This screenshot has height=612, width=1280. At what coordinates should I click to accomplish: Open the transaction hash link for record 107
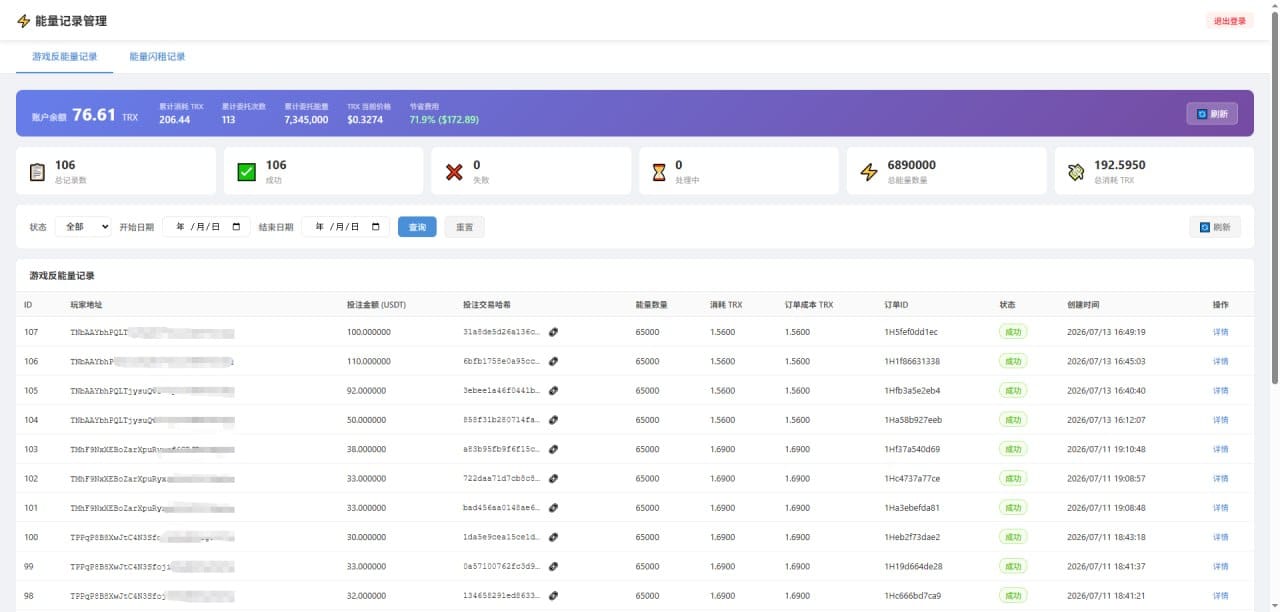tap(553, 332)
